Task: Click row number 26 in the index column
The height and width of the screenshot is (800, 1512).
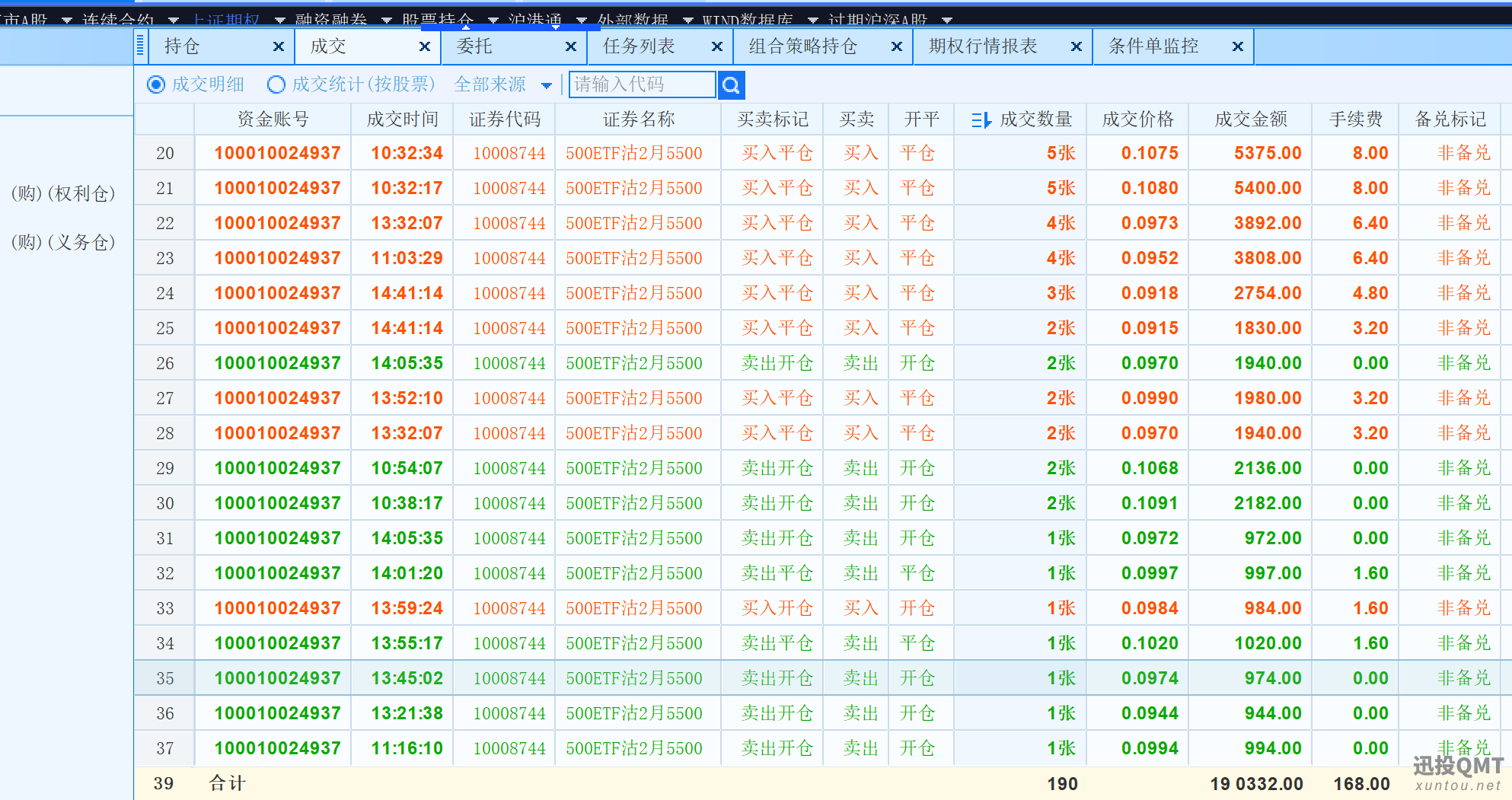Action: (x=165, y=363)
